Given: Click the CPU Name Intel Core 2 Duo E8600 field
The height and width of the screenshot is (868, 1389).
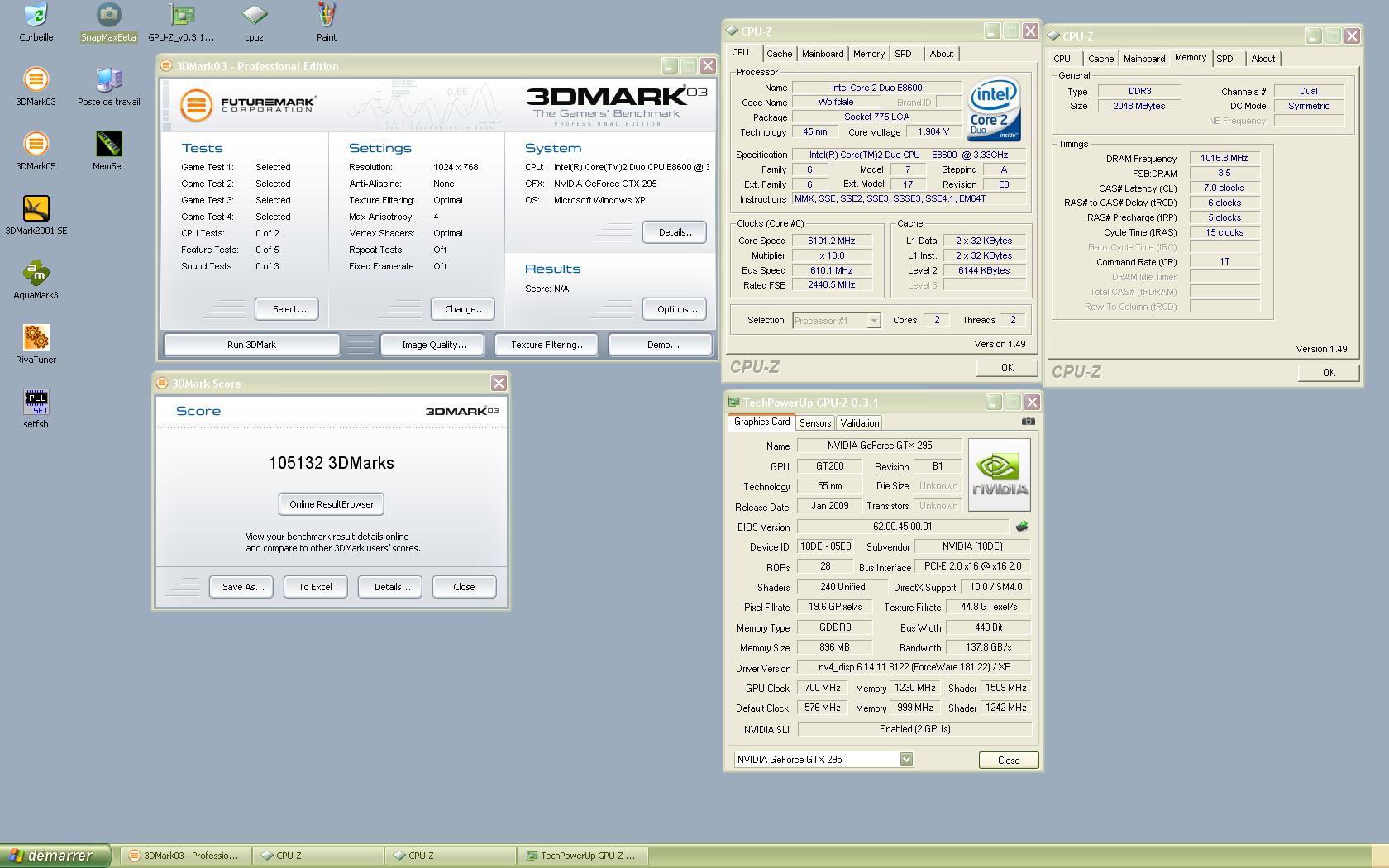Looking at the screenshot, I should pyautogui.click(x=876, y=88).
